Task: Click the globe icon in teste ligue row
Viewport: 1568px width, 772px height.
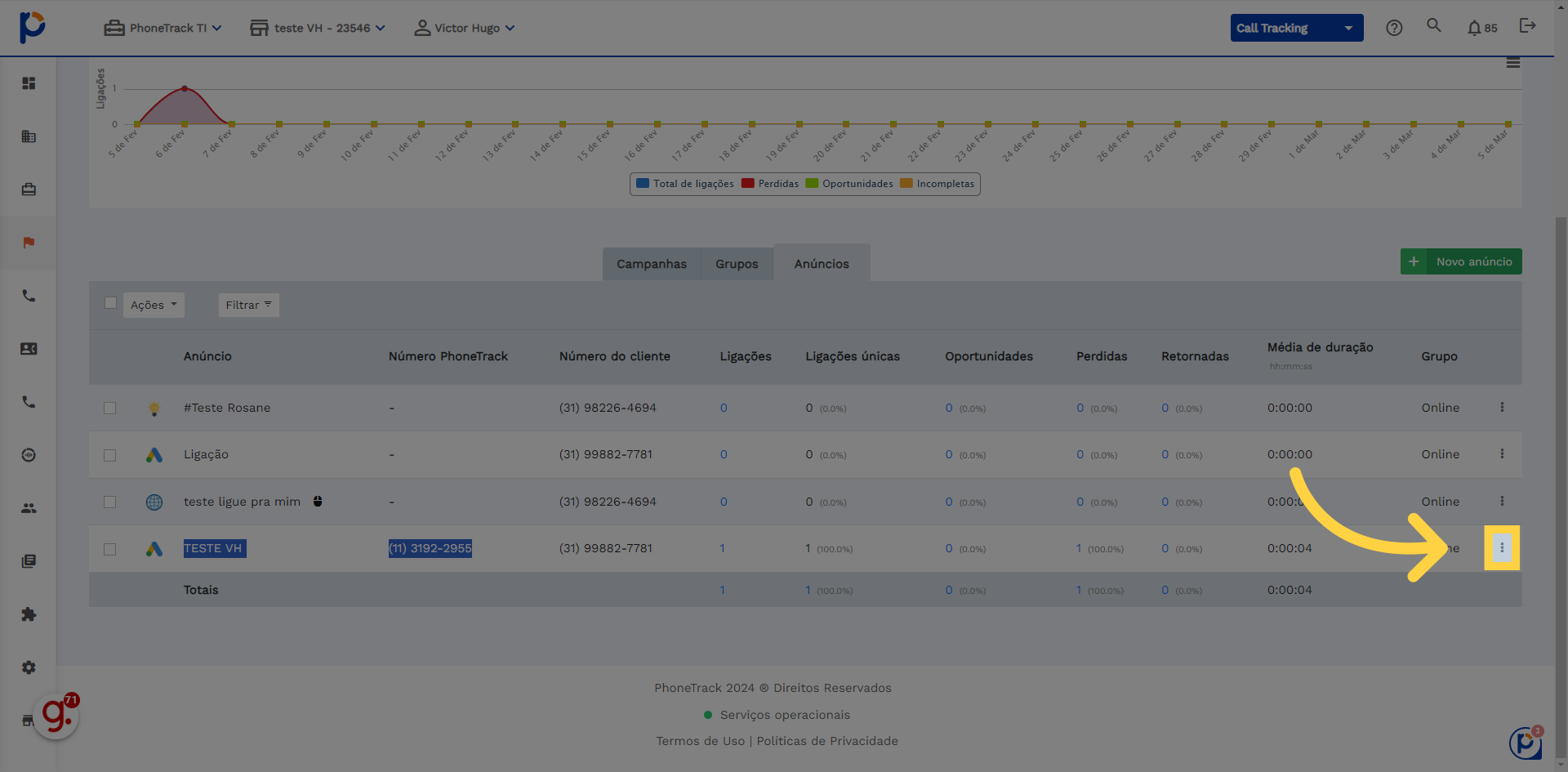Action: (154, 502)
